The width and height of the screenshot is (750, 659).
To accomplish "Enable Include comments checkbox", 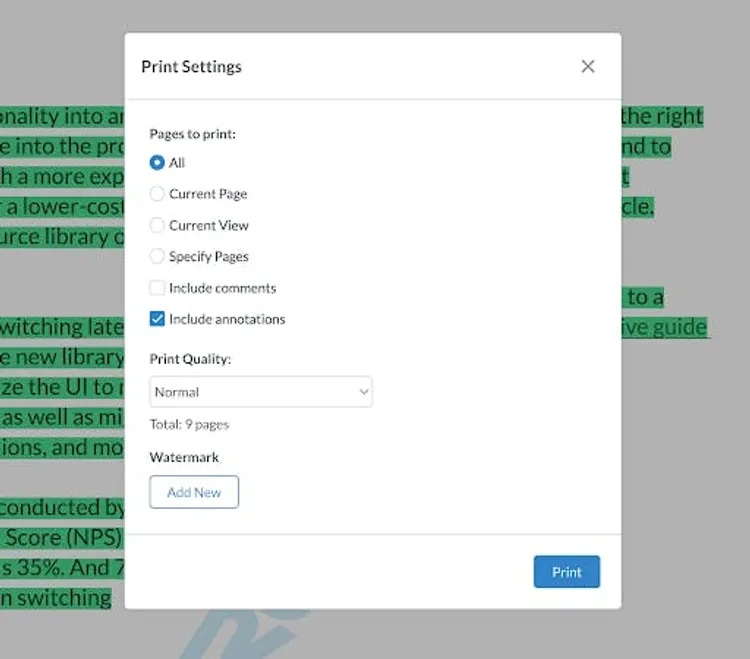I will pos(157,288).
